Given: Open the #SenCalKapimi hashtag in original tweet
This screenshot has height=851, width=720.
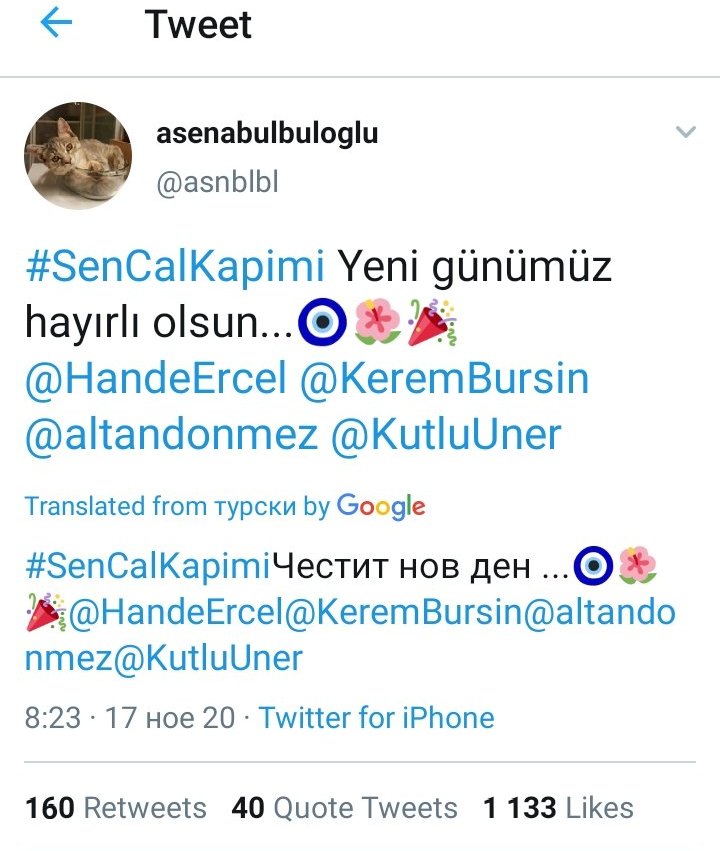Looking at the screenshot, I should pos(175,267).
